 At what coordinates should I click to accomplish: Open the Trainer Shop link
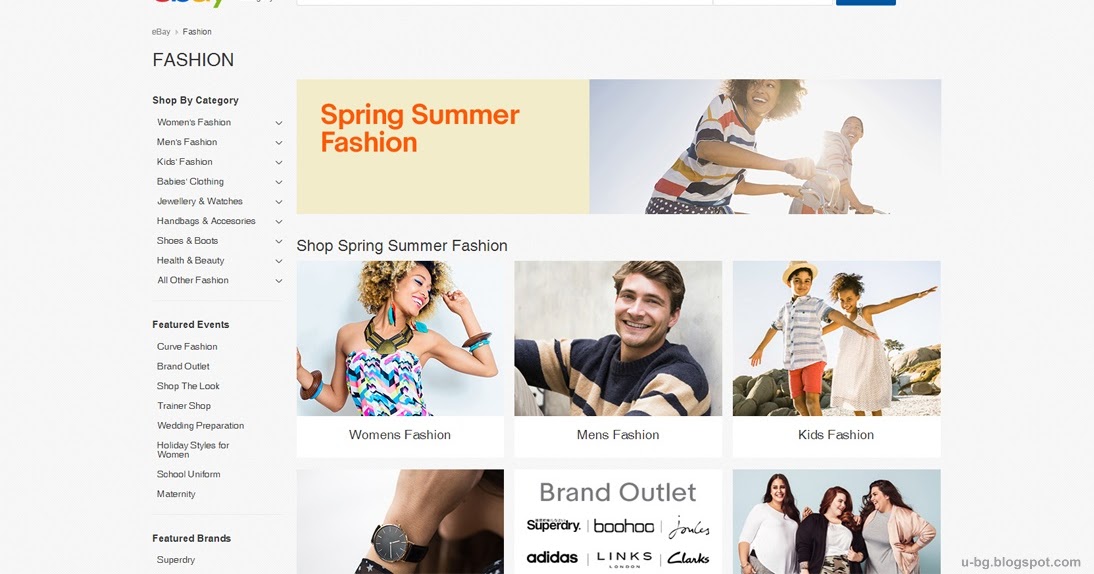tap(183, 405)
